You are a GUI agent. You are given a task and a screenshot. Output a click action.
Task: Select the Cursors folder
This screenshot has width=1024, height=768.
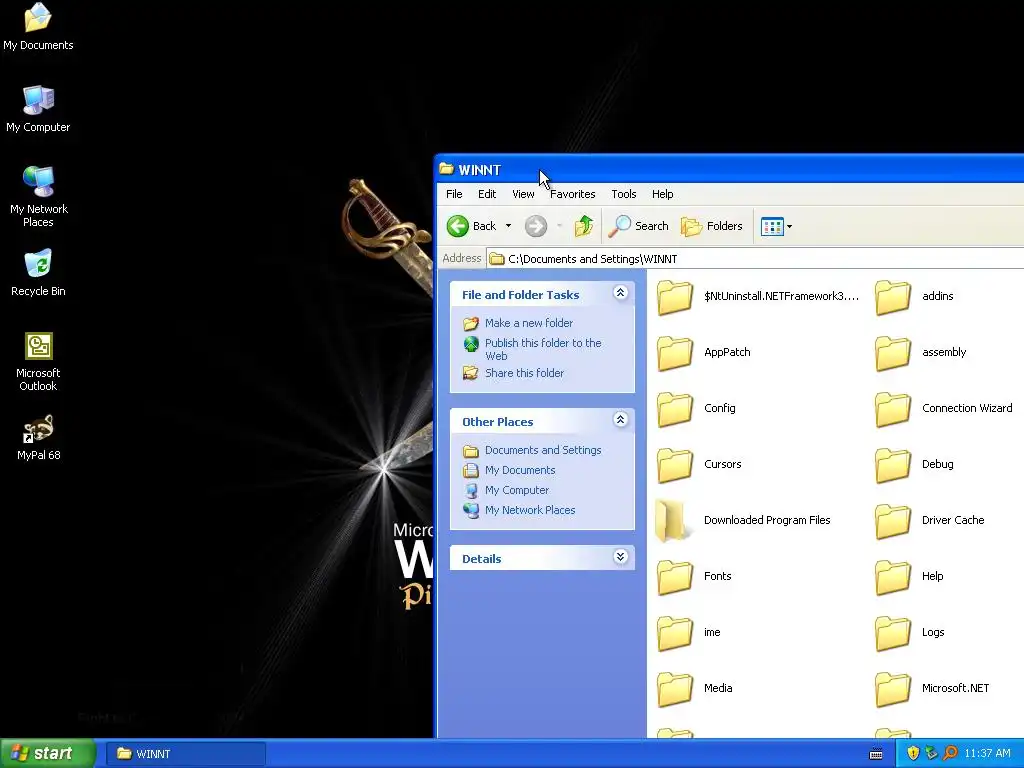(x=699, y=465)
